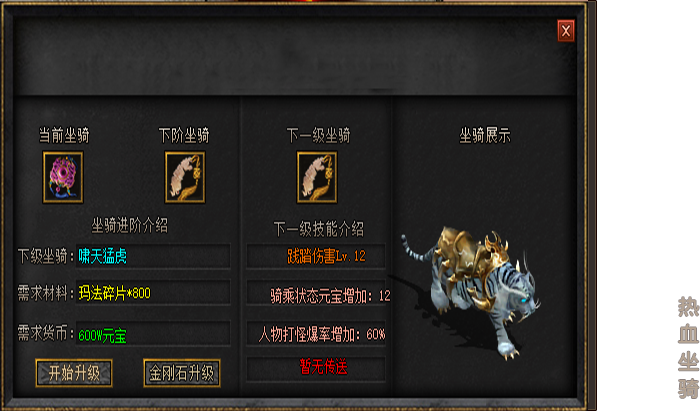Click the 600W元宝 currency field
Screen dimensions: 700x411
pyautogui.click(x=153, y=334)
